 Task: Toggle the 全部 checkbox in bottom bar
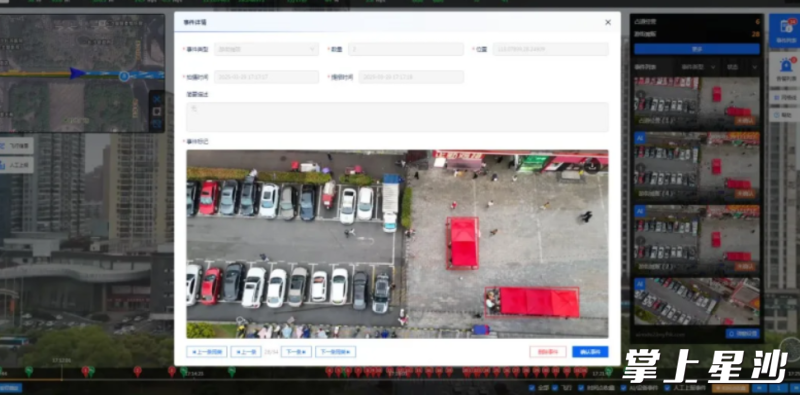click(x=532, y=388)
